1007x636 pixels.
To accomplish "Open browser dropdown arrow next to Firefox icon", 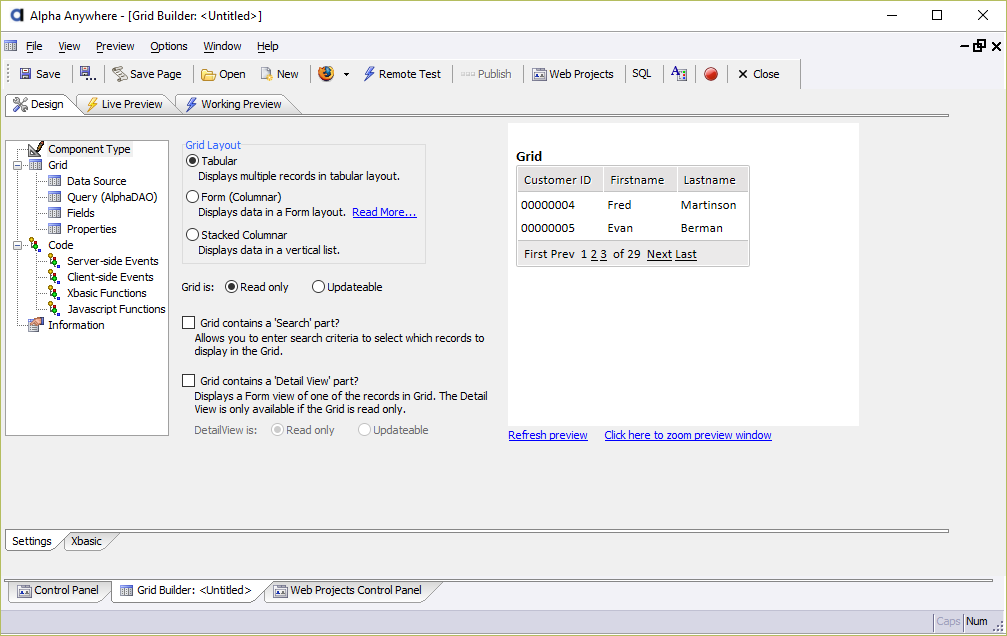I will tap(346, 75).
